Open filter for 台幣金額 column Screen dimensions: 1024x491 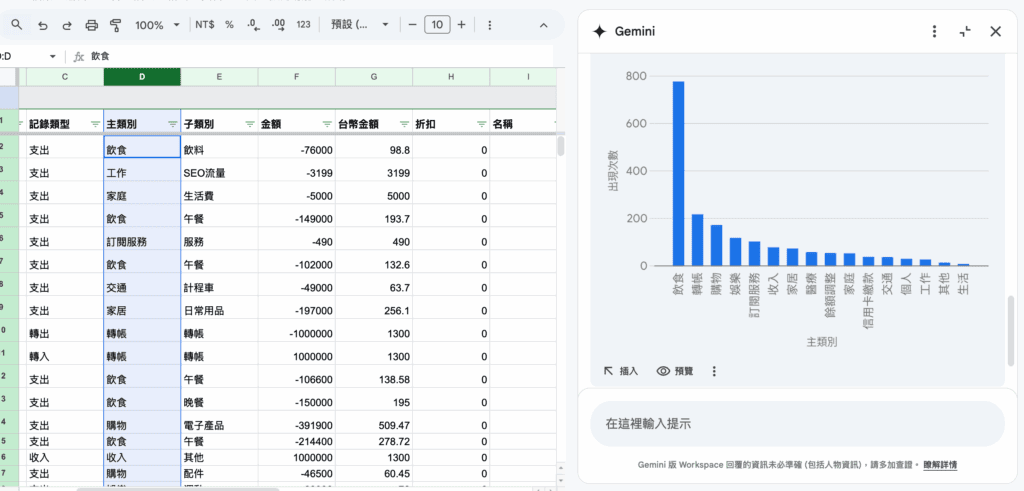(404, 123)
